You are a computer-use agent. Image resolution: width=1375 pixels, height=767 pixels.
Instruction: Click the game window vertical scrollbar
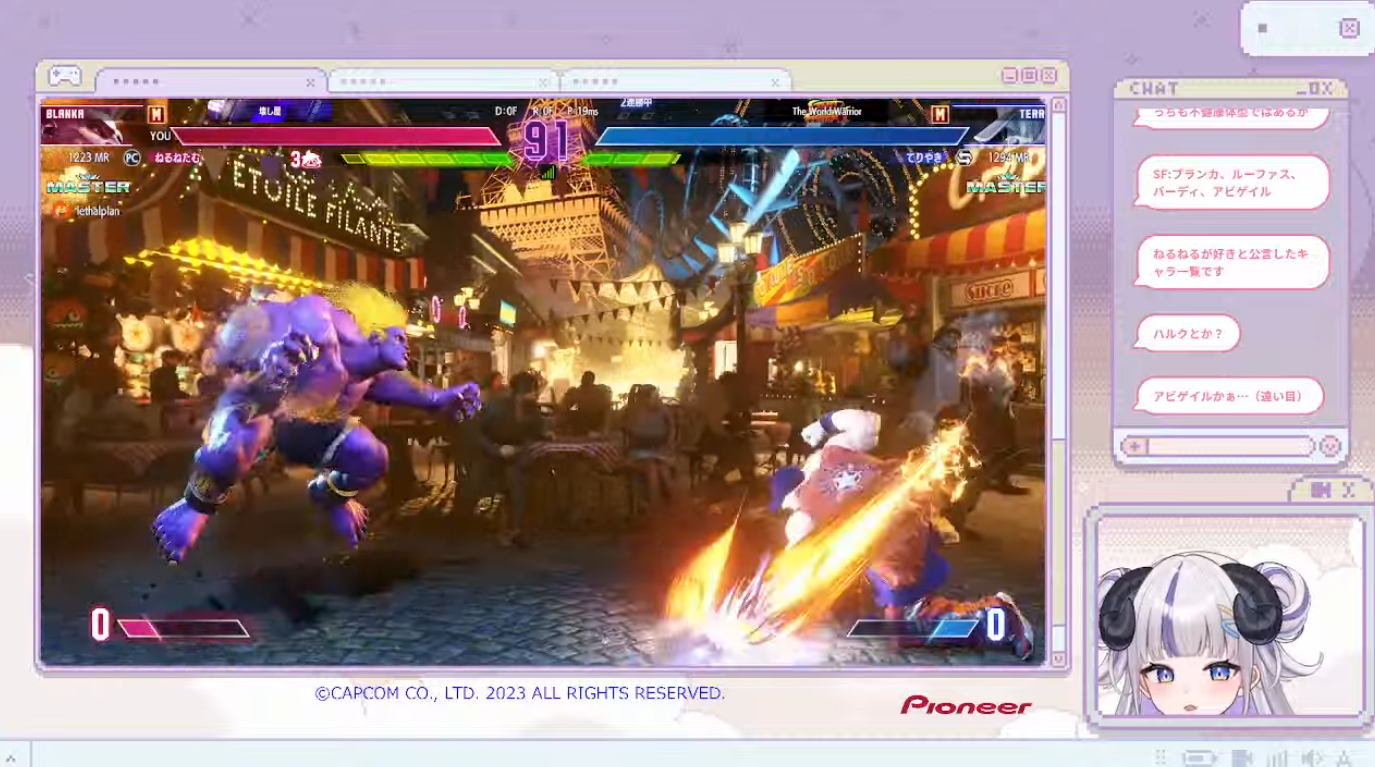[1058, 383]
